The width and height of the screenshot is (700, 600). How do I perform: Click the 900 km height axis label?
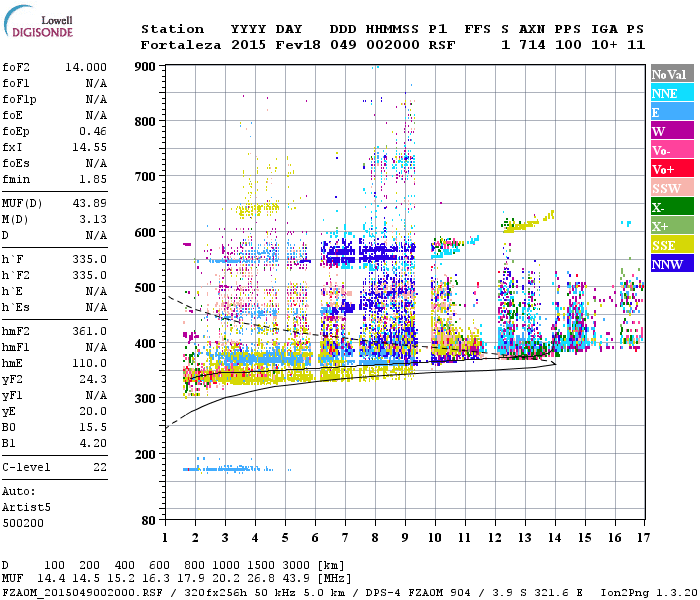146,66
